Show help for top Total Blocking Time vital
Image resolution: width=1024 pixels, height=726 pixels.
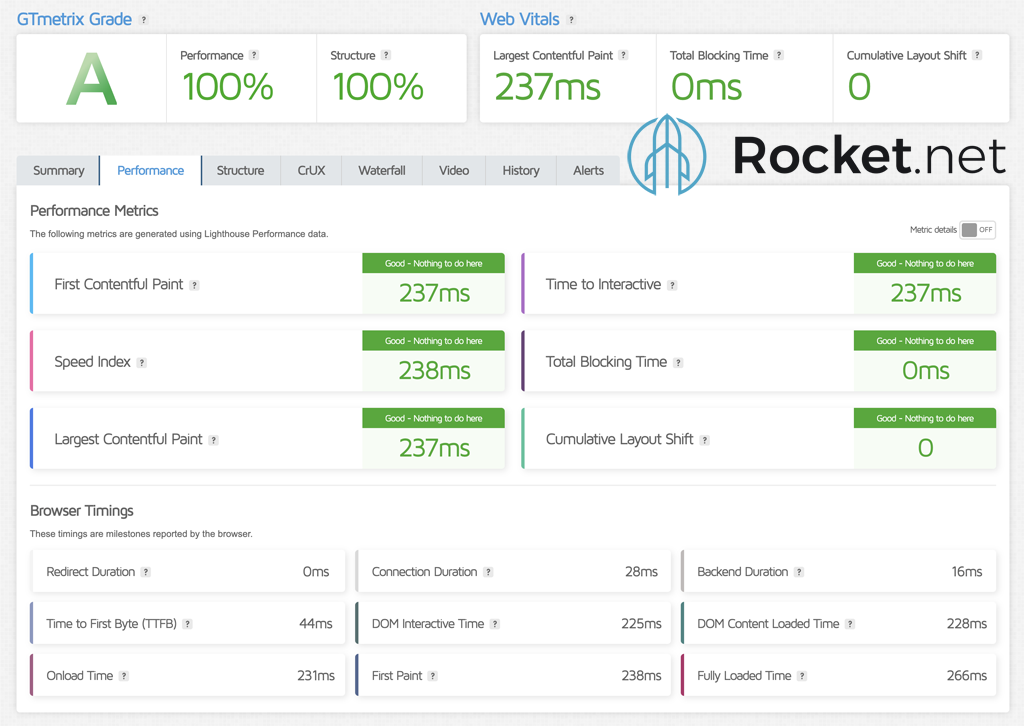click(779, 55)
